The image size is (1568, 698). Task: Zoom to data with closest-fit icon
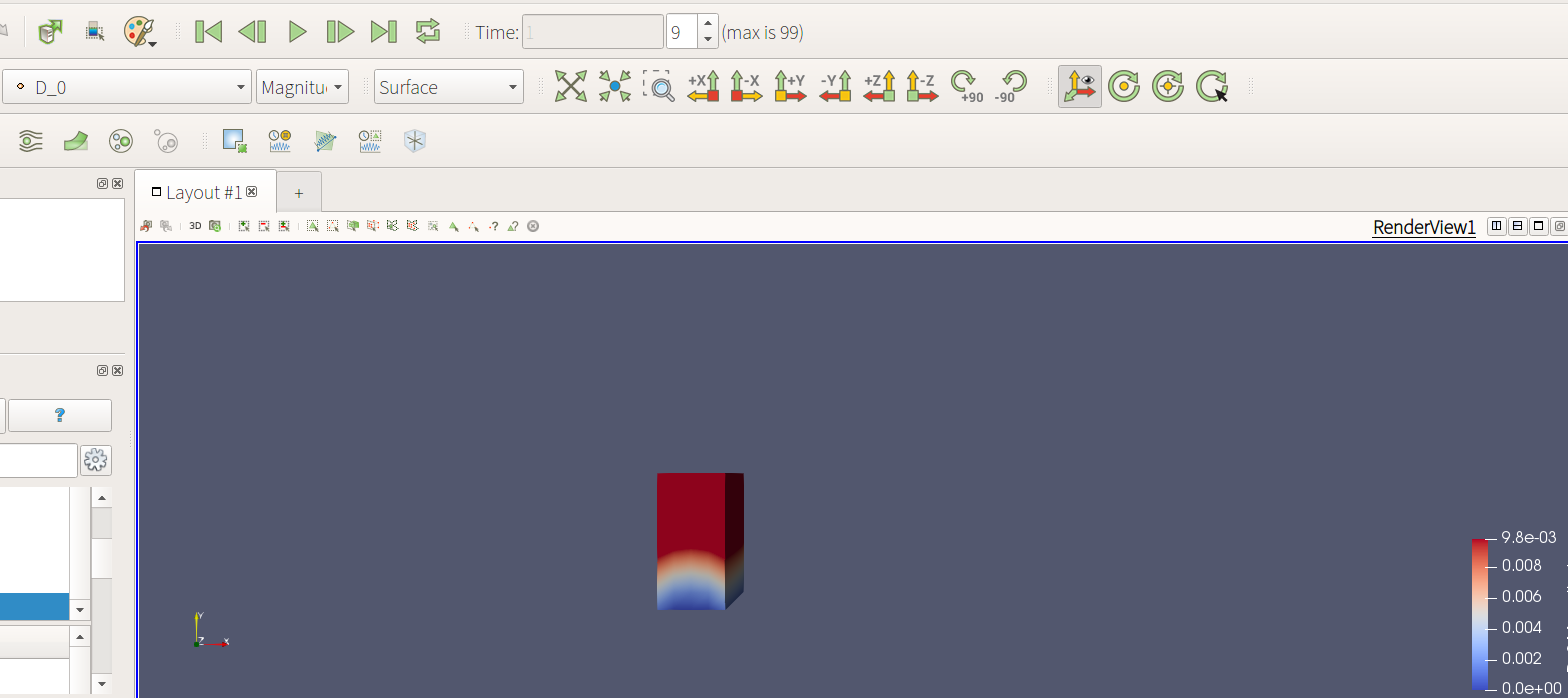click(615, 86)
